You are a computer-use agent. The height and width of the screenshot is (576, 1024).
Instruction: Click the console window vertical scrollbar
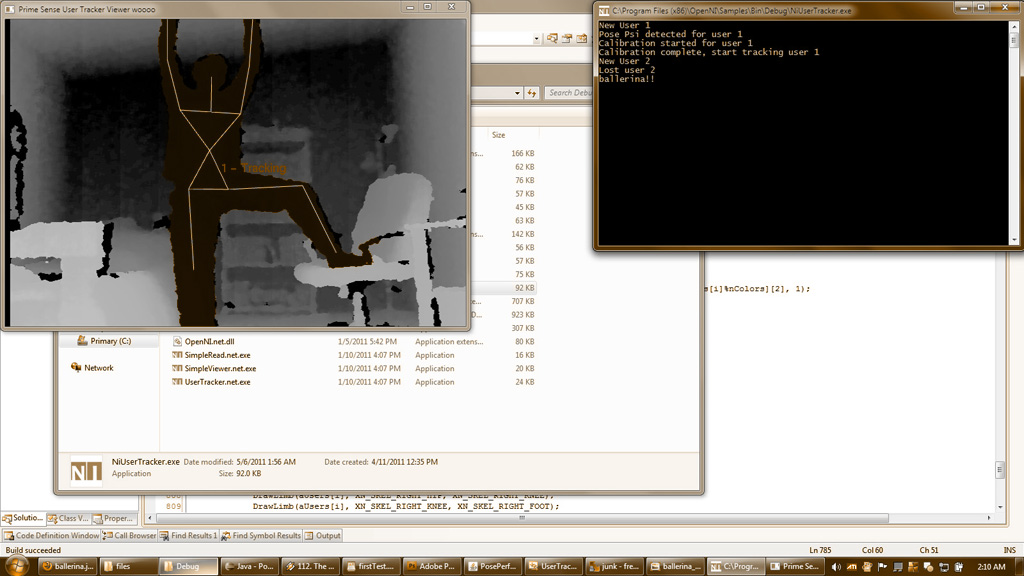click(x=1015, y=130)
